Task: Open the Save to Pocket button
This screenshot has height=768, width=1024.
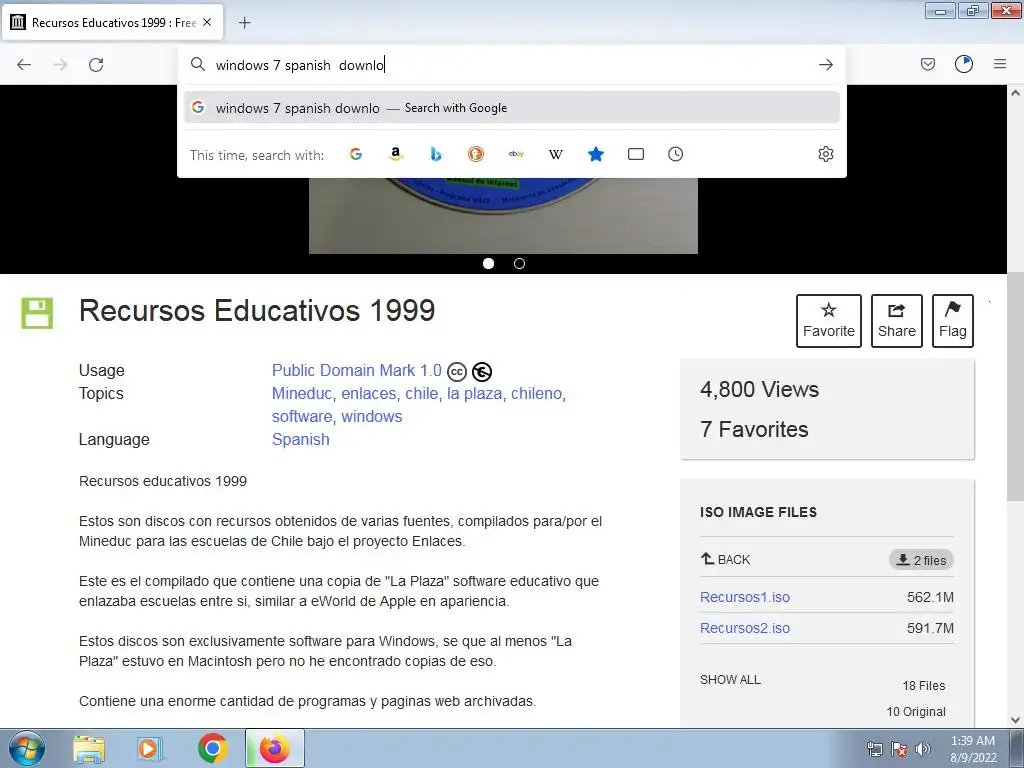Action: [x=928, y=64]
